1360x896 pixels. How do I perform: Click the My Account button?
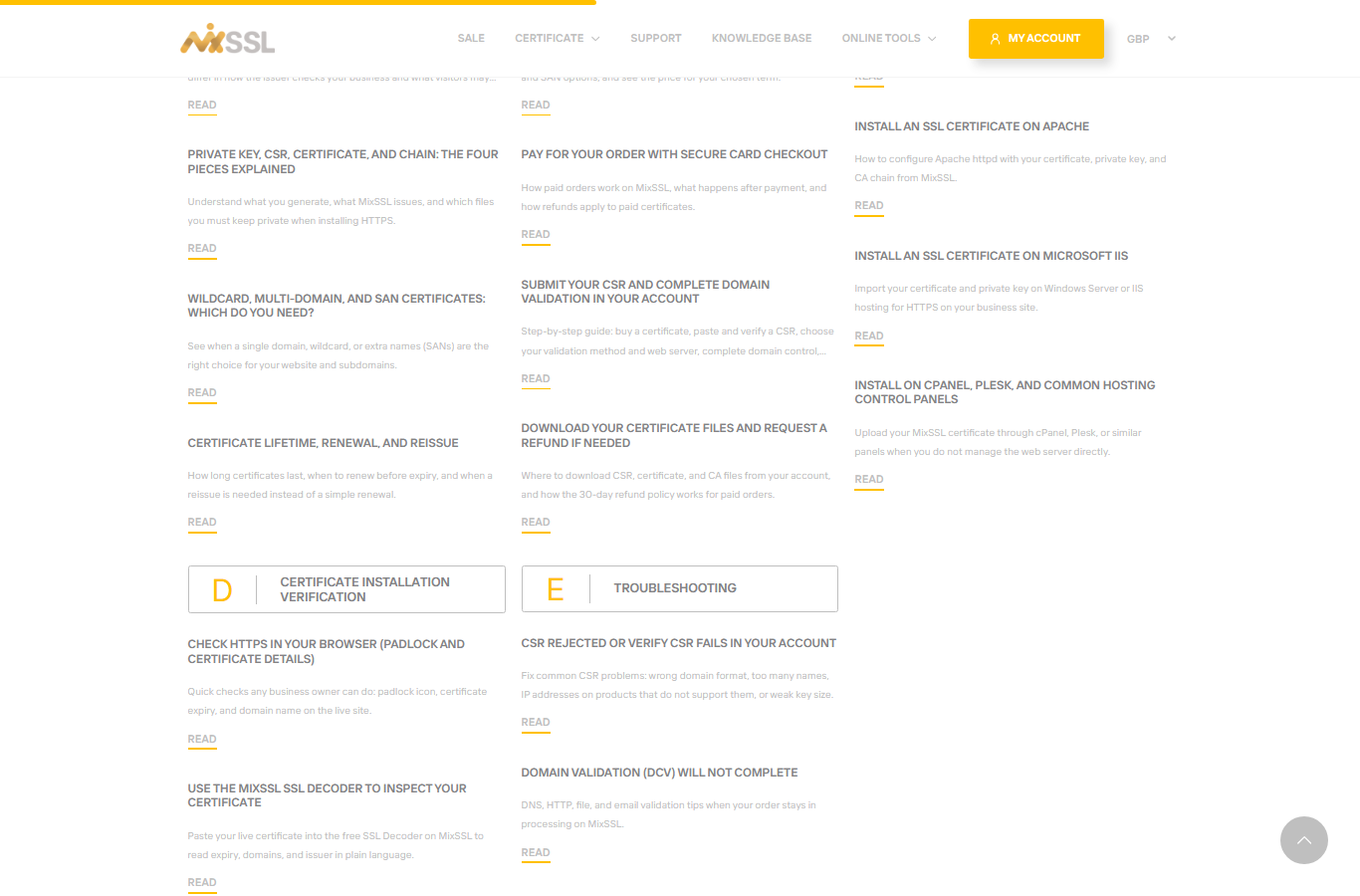coord(1036,39)
